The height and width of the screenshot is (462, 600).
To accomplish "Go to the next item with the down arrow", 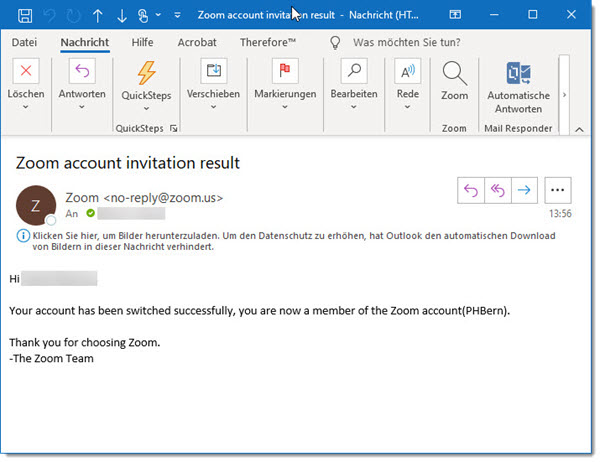I will pos(122,16).
